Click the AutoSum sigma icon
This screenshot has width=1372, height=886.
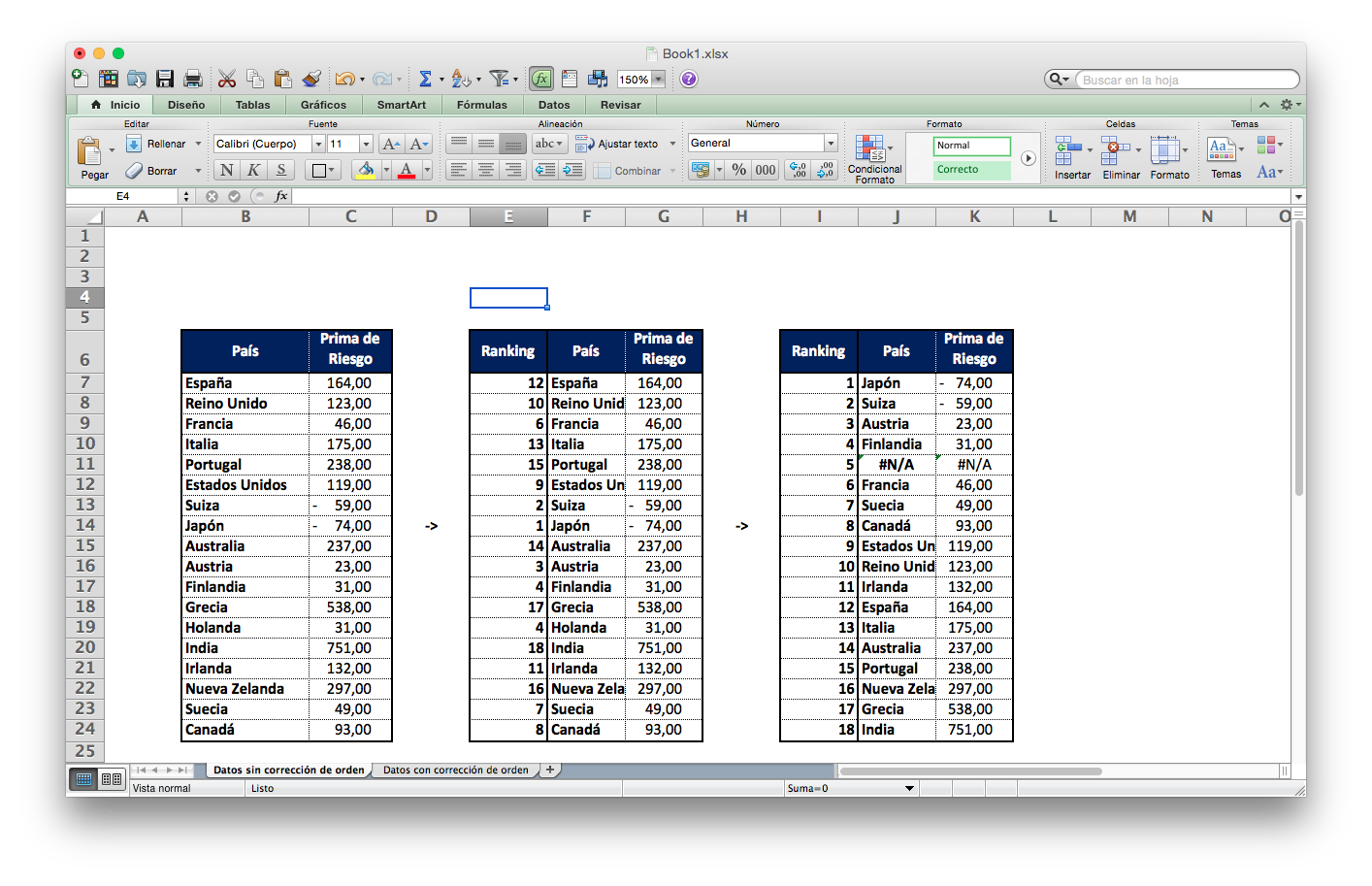425,79
